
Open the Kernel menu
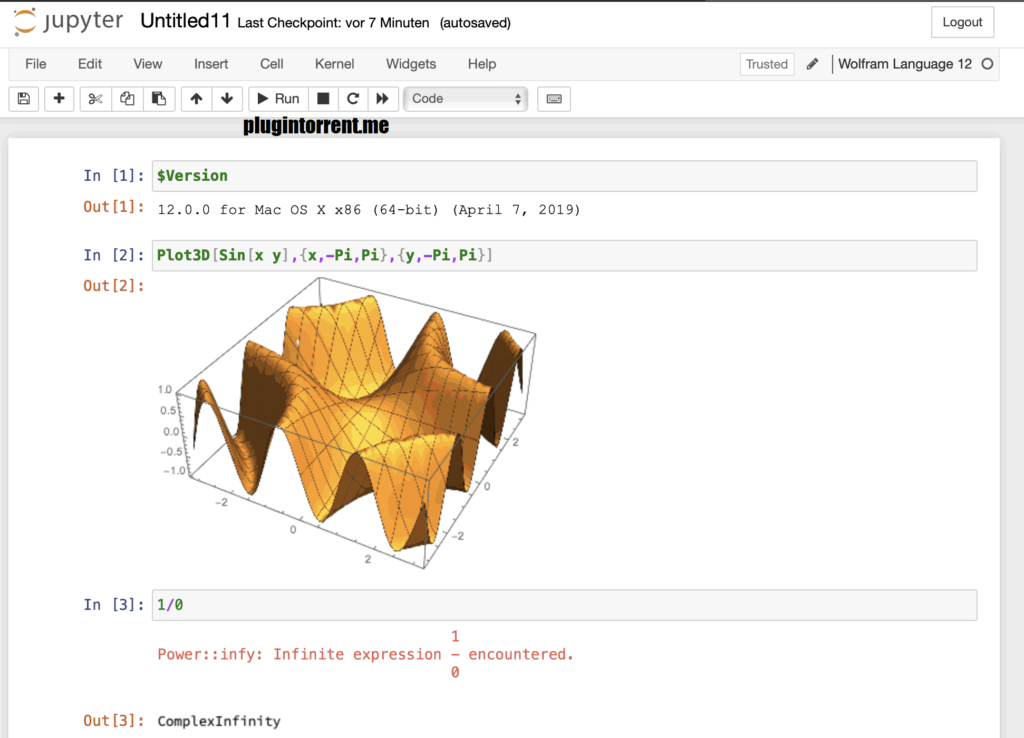[334, 64]
